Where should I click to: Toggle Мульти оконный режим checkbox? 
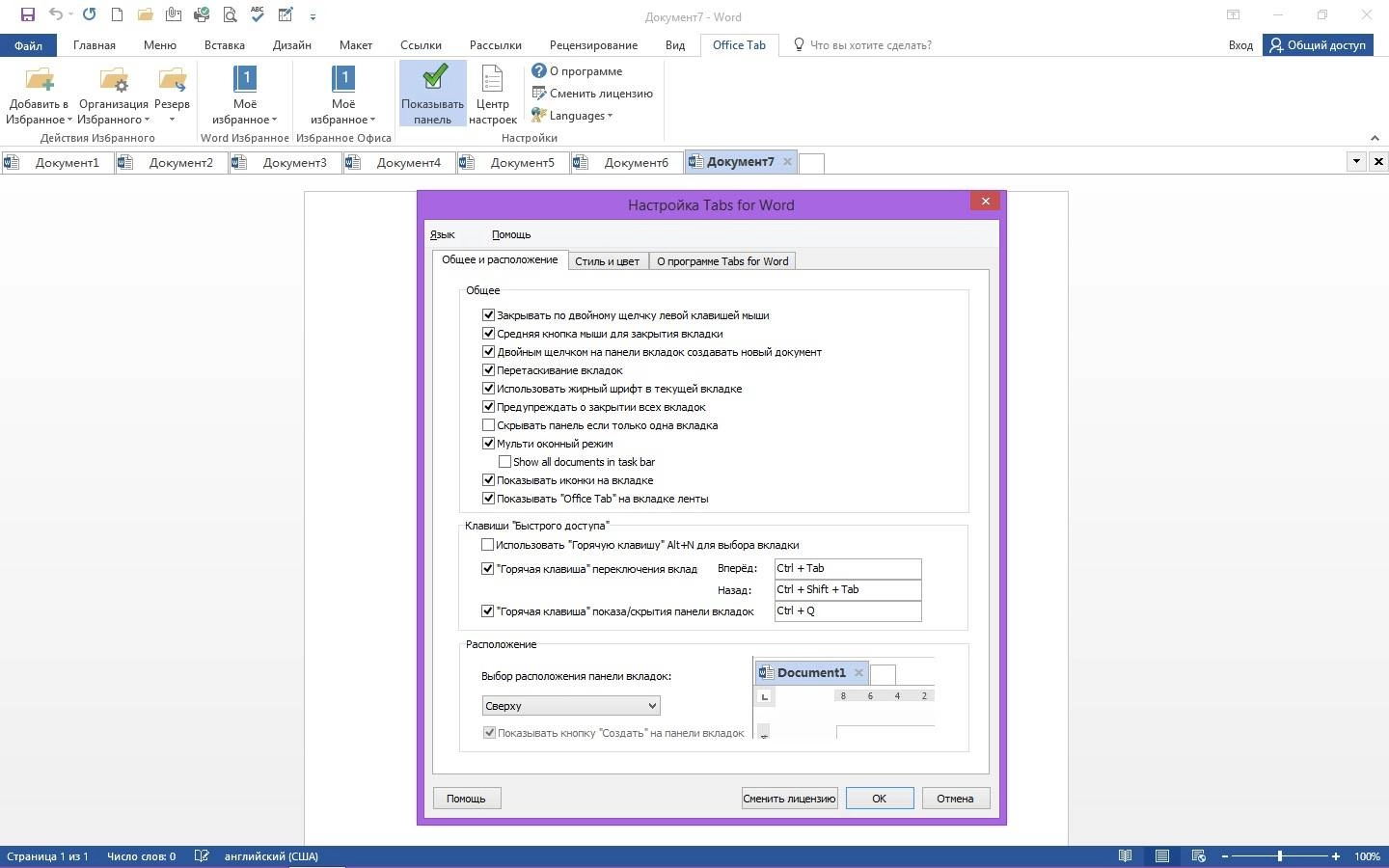[488, 443]
